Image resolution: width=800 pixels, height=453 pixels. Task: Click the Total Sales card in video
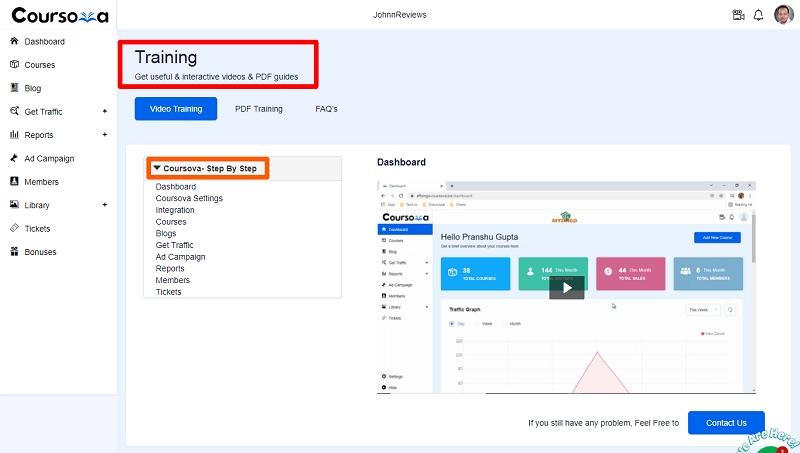click(x=631, y=274)
